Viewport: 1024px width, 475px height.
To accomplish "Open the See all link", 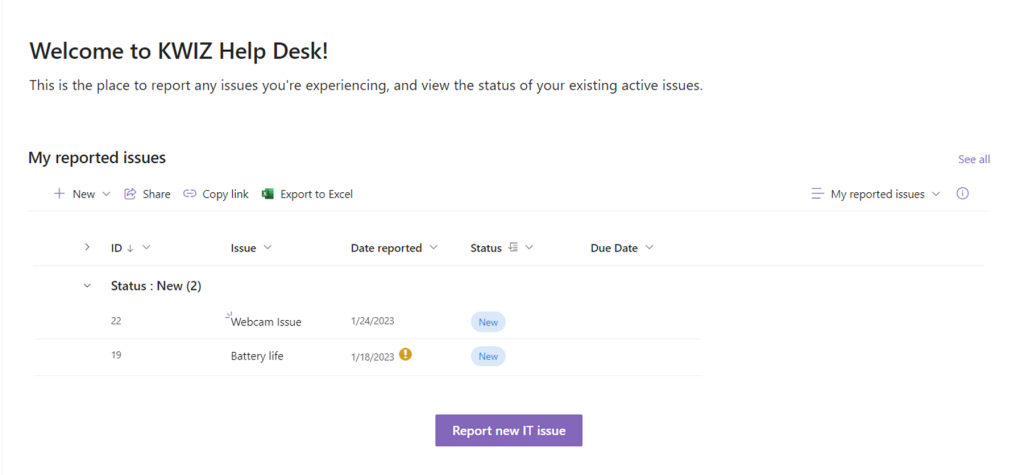I will coord(974,159).
